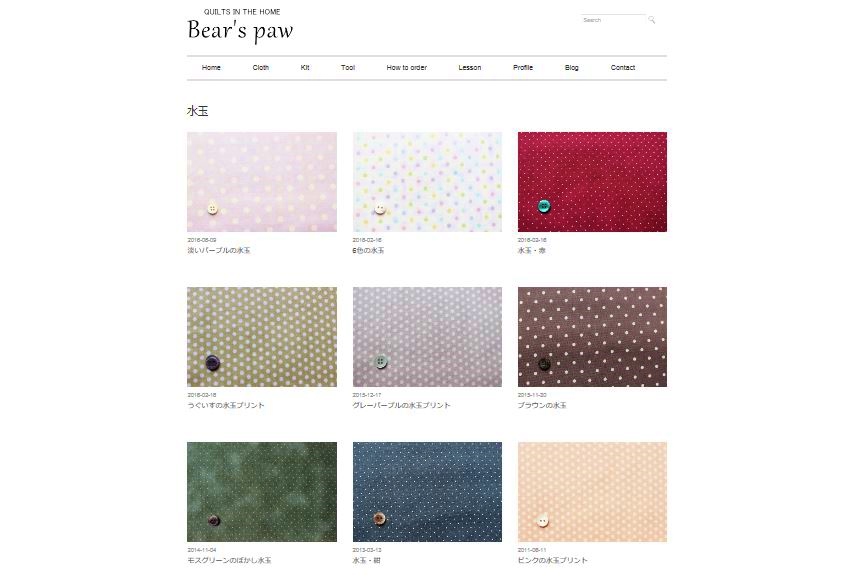This screenshot has width=853, height=579.
Task: Select the Kit navigation item
Action: coord(305,67)
